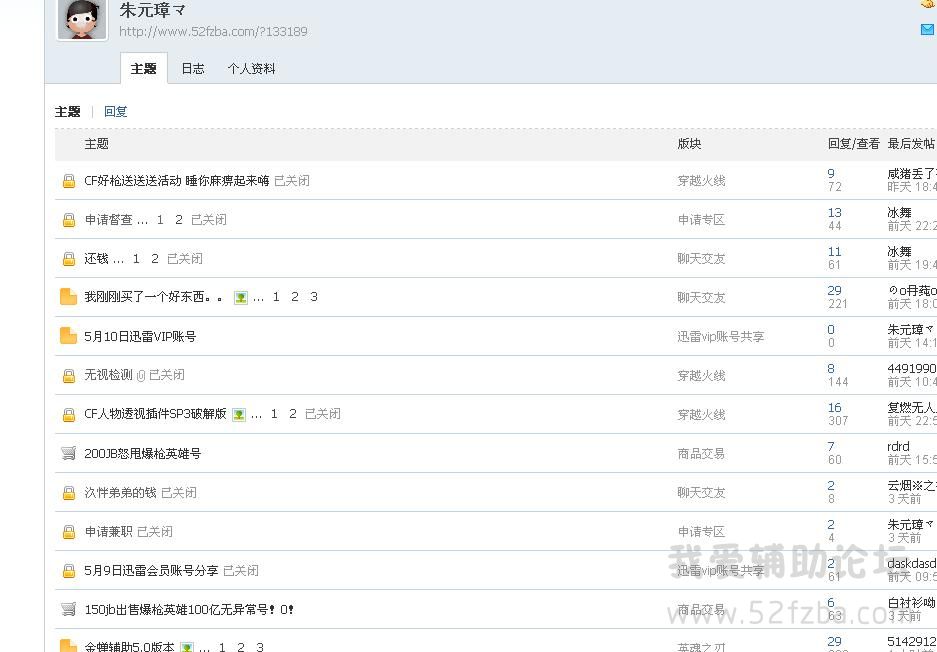
Task: Switch to the 日志 tab
Action: click(x=193, y=69)
